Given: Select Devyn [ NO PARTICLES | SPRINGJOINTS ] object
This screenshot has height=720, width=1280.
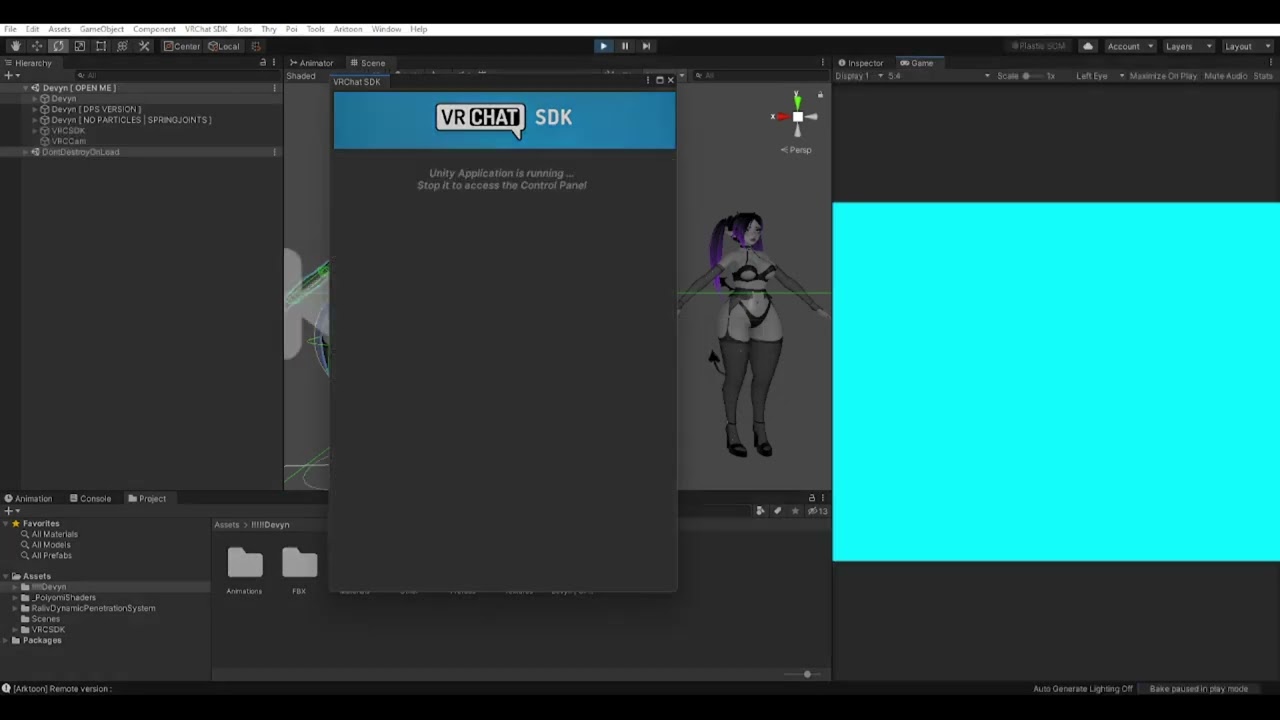Looking at the screenshot, I should click(x=131, y=120).
